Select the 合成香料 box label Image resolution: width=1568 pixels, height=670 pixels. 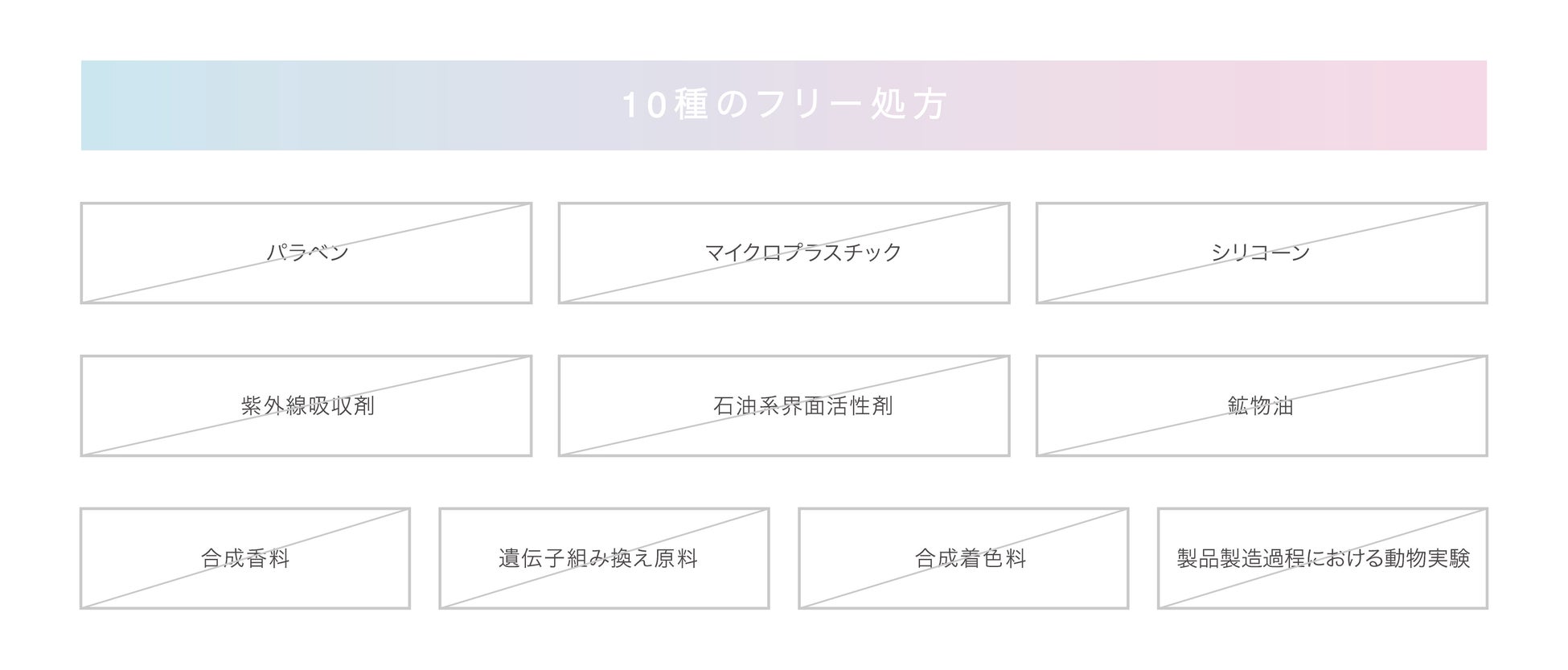coord(245,558)
